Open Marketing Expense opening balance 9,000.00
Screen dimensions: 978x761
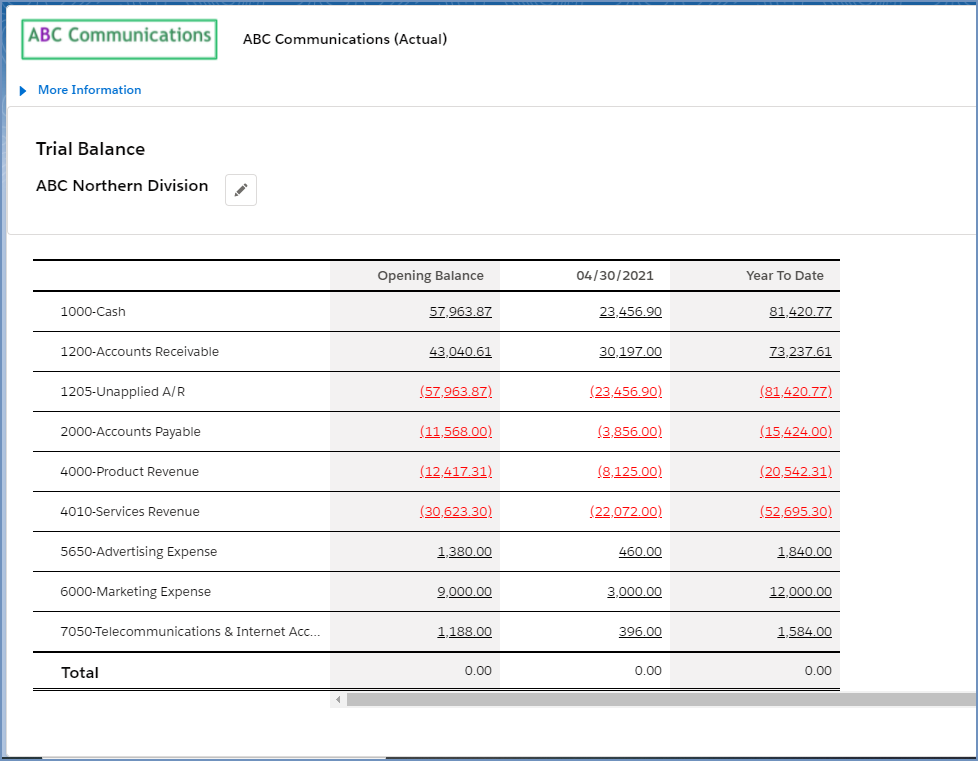[464, 592]
